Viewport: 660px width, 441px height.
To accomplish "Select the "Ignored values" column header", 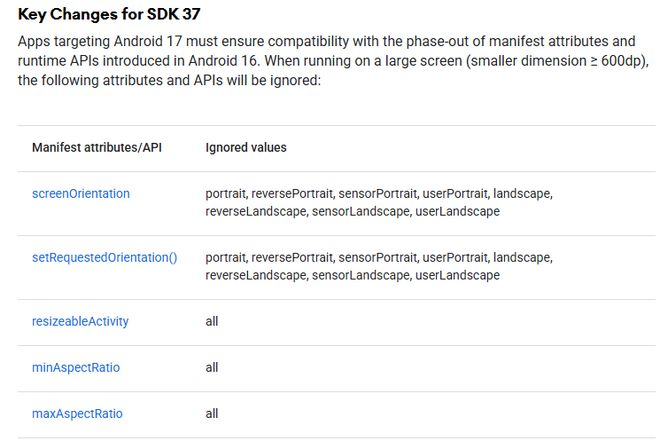I will pos(246,147).
